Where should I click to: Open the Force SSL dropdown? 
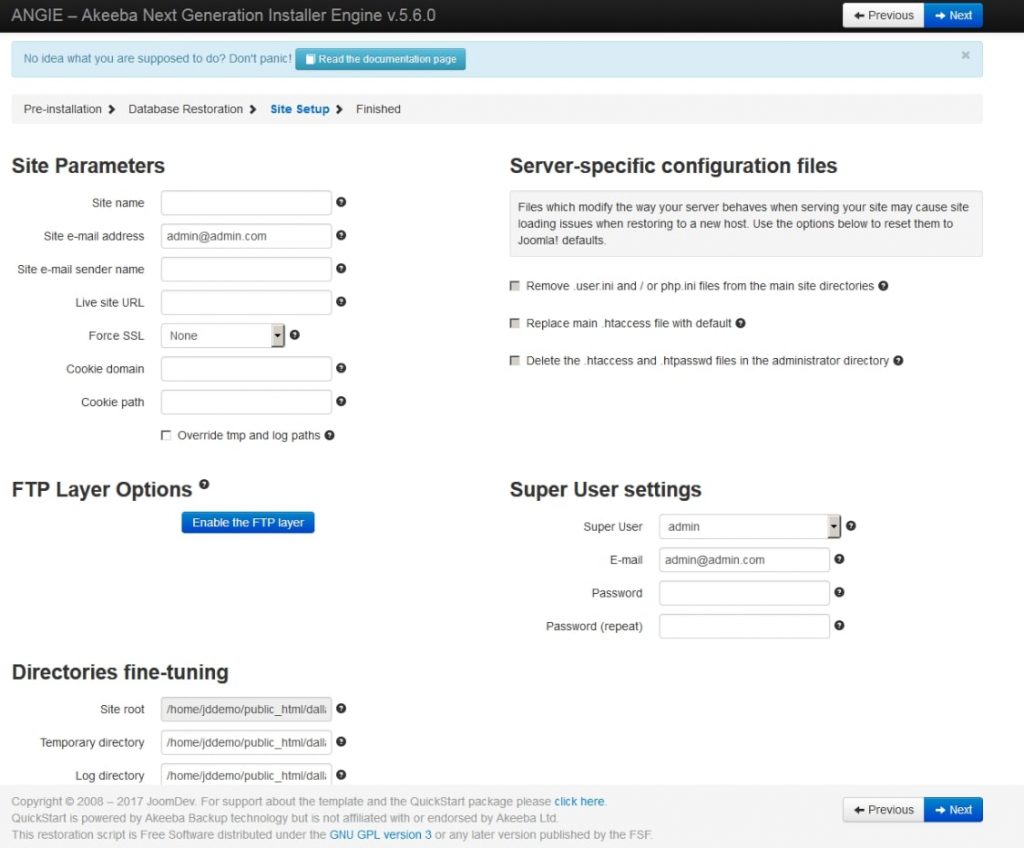click(x=222, y=336)
